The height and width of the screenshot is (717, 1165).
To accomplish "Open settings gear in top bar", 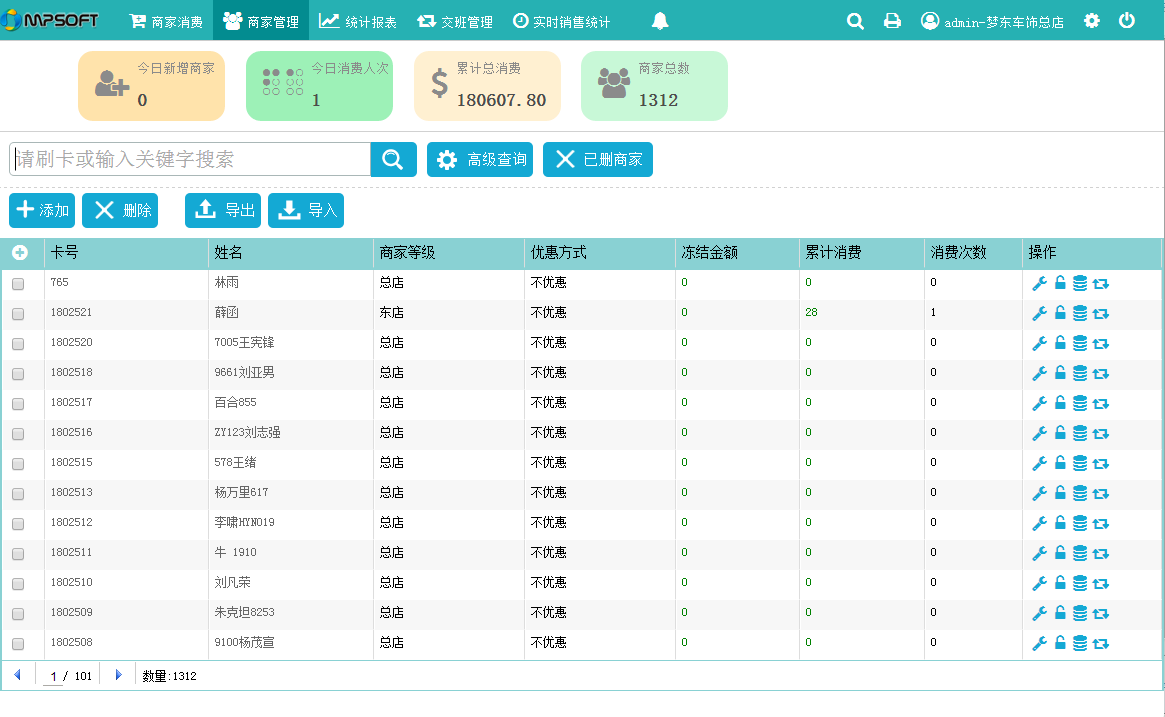I will coord(1092,21).
